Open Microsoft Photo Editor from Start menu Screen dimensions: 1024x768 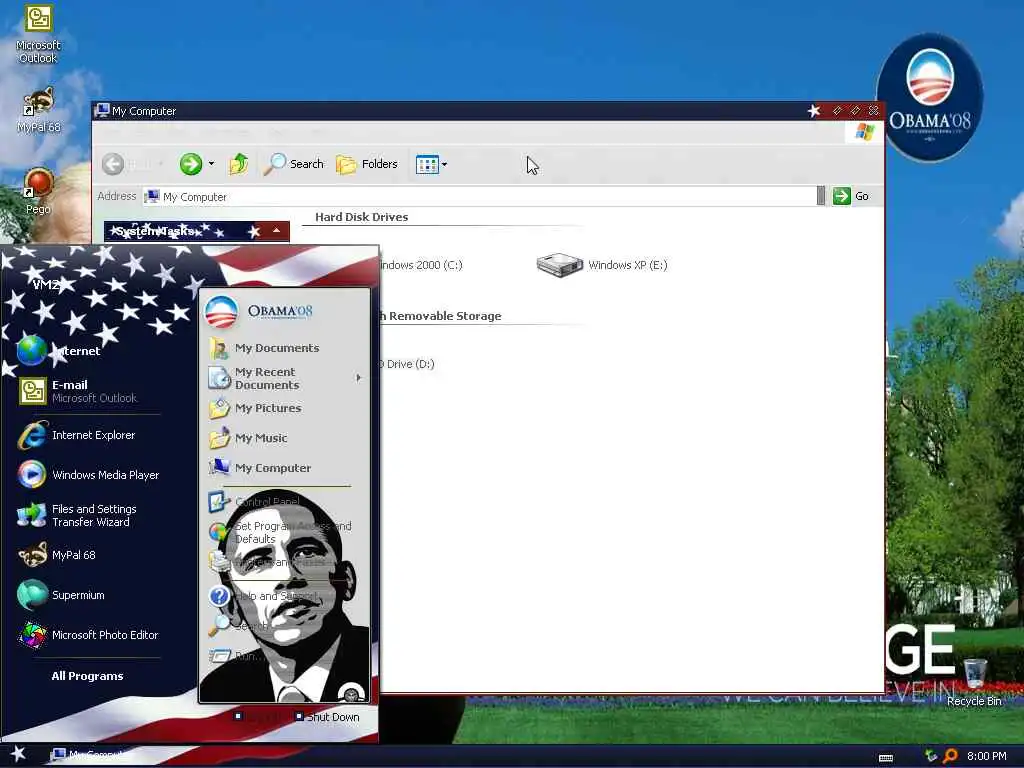[88, 635]
